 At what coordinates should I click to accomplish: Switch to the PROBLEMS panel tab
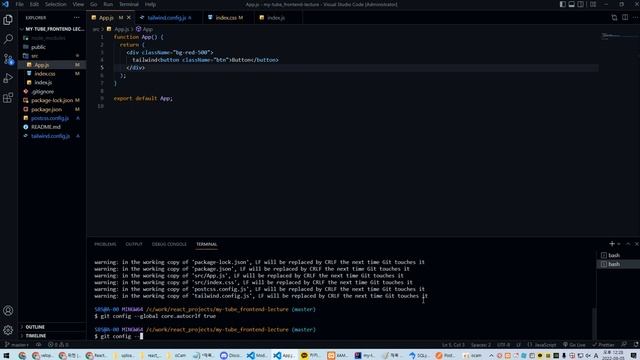[x=105, y=244]
